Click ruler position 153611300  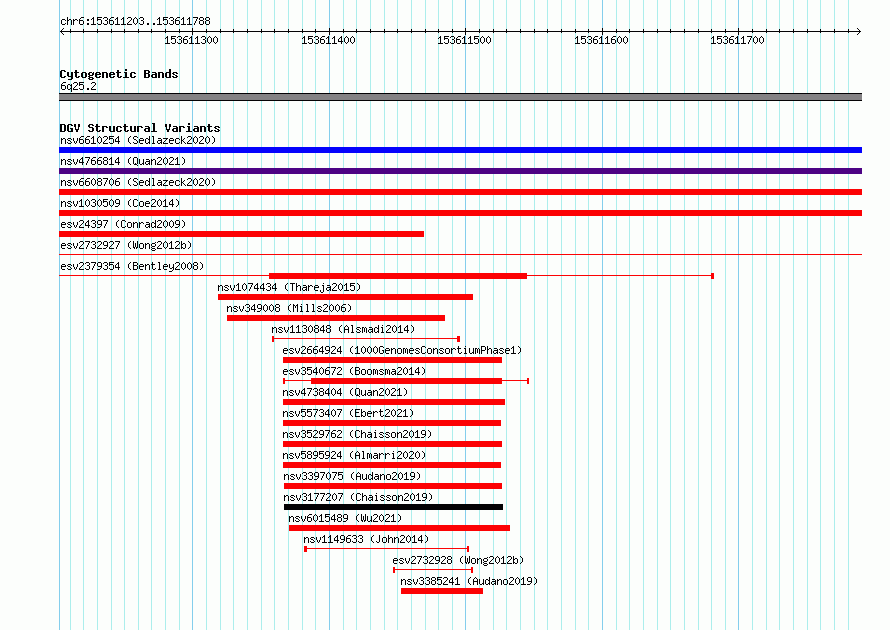point(191,40)
